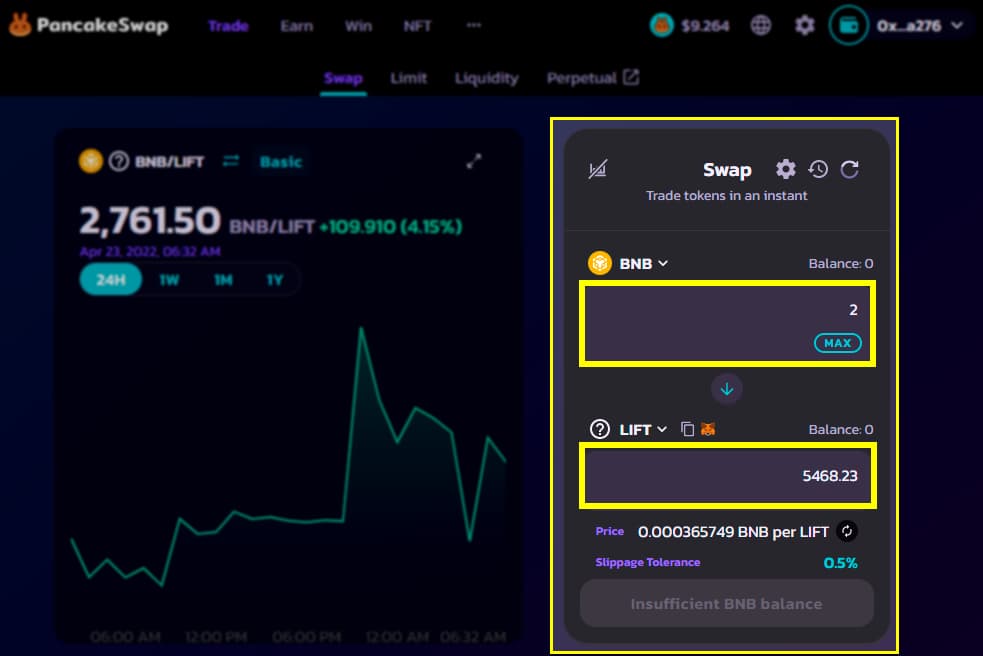The height and width of the screenshot is (656, 983).
Task: Invert the price with the swap-rate icon
Action: point(847,531)
